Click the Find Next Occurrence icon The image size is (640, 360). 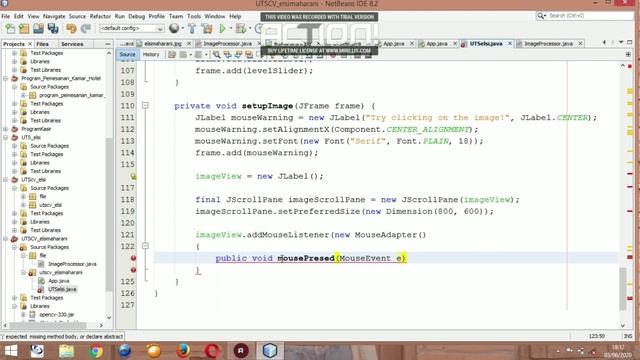(238, 55)
